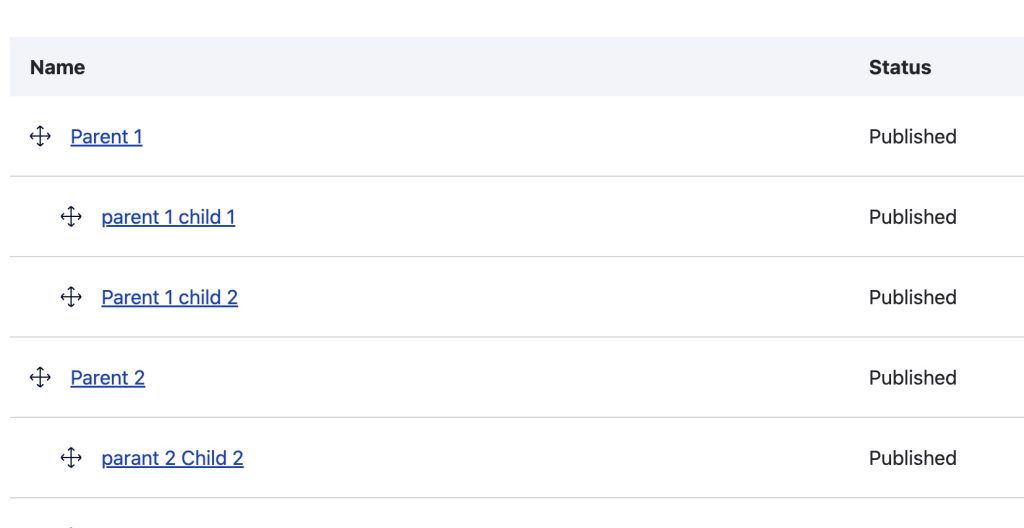Click the Published status of Parent 2
1024x528 pixels.
pyautogui.click(x=912, y=378)
